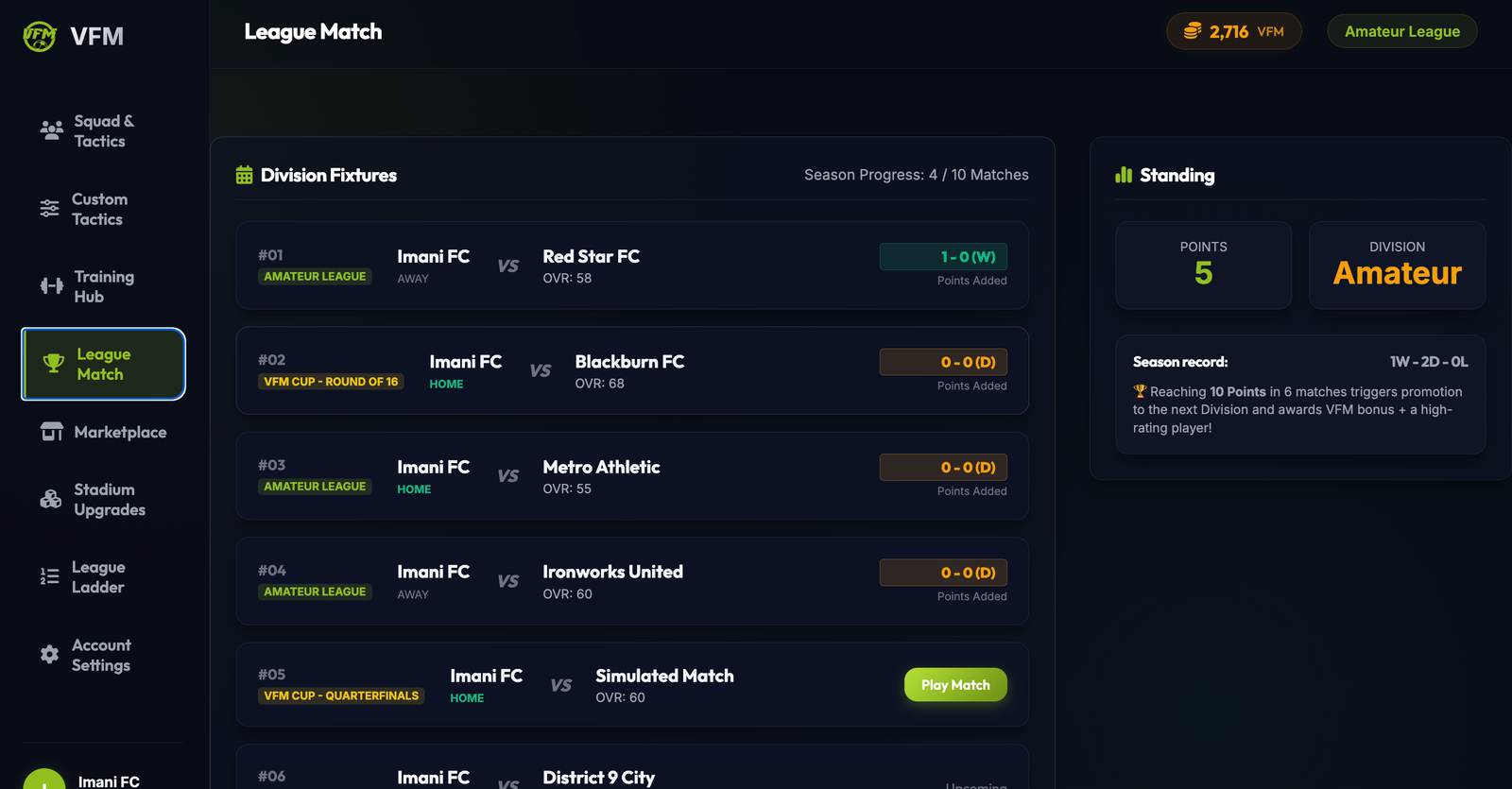The image size is (1512, 789).
Task: Click the Imani FC name at sidebar bottom
Action: coord(109,781)
